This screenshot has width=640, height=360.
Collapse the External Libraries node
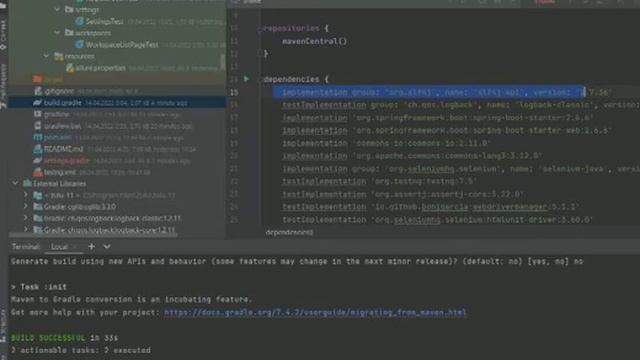click(x=16, y=184)
